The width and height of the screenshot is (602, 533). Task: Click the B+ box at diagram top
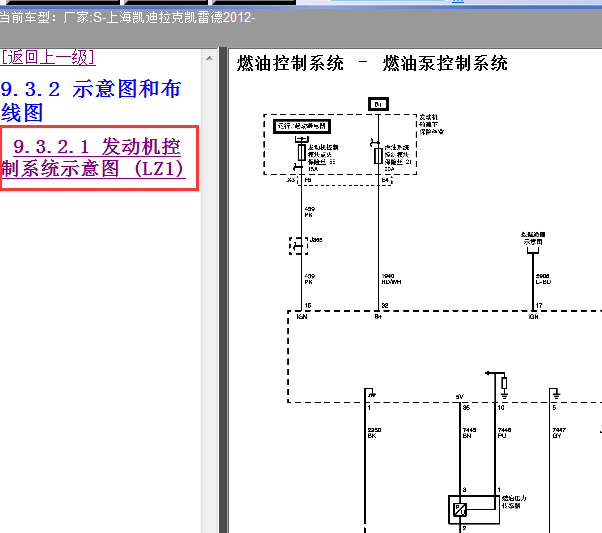[x=378, y=104]
